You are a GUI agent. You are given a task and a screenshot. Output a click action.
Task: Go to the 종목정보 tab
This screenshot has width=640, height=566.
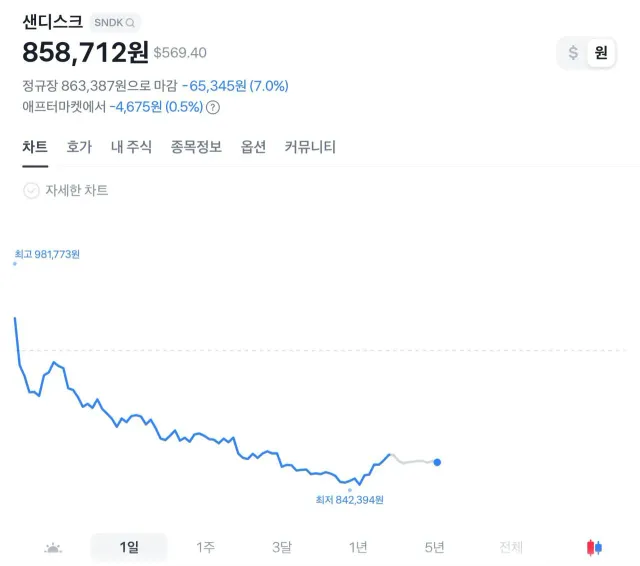point(196,147)
